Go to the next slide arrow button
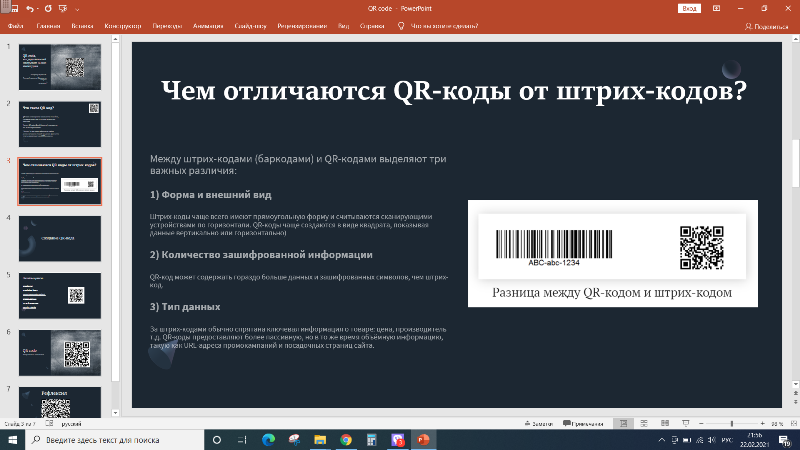The image size is (800, 450). point(795,403)
